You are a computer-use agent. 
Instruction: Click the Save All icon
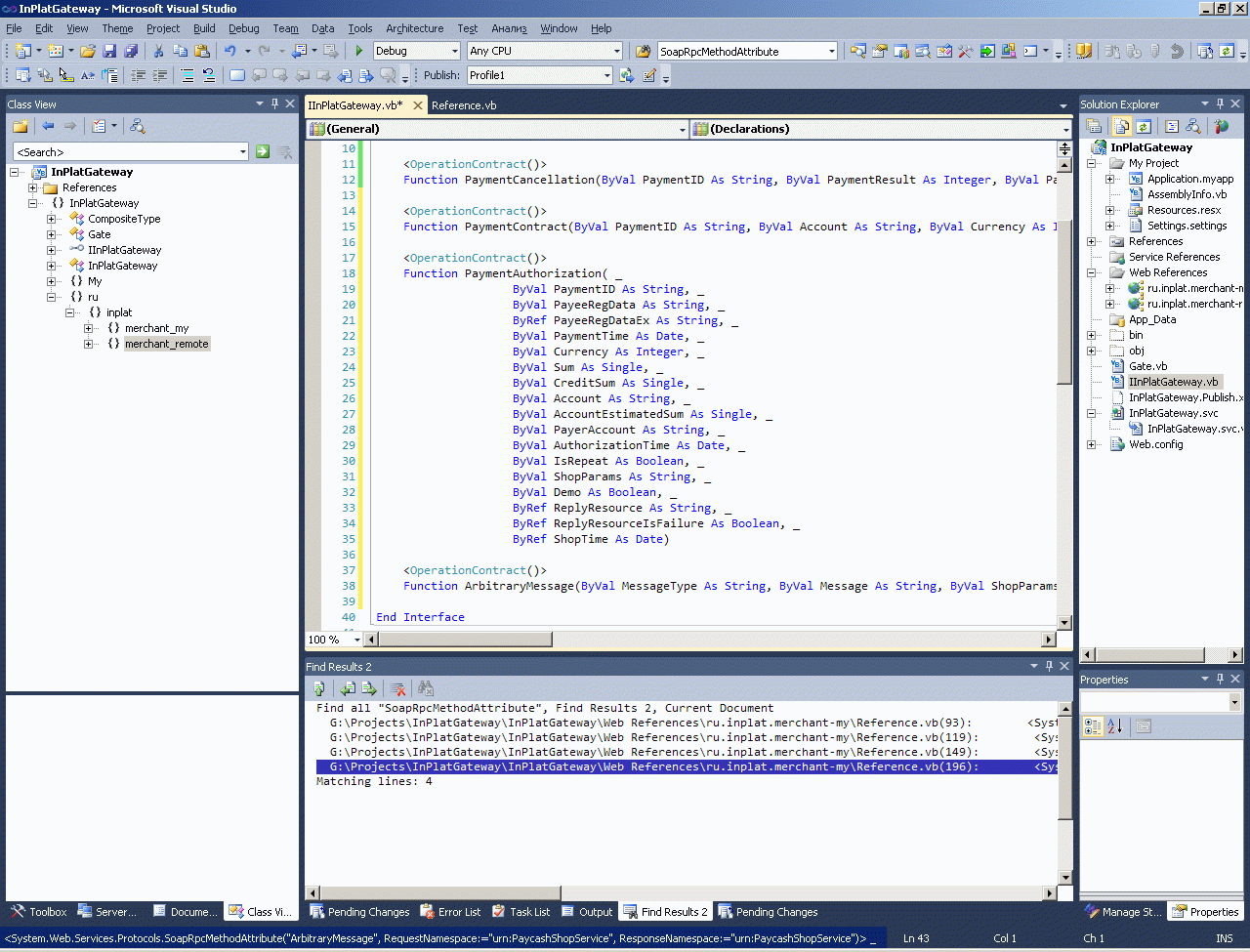(131, 51)
